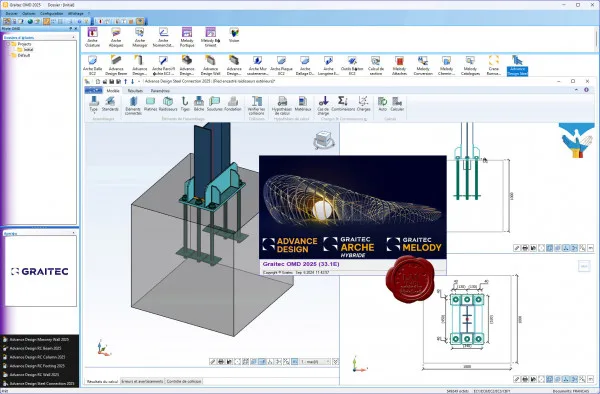Launch Melody Catalogues module
This screenshot has height=394, width=600.
[470, 65]
